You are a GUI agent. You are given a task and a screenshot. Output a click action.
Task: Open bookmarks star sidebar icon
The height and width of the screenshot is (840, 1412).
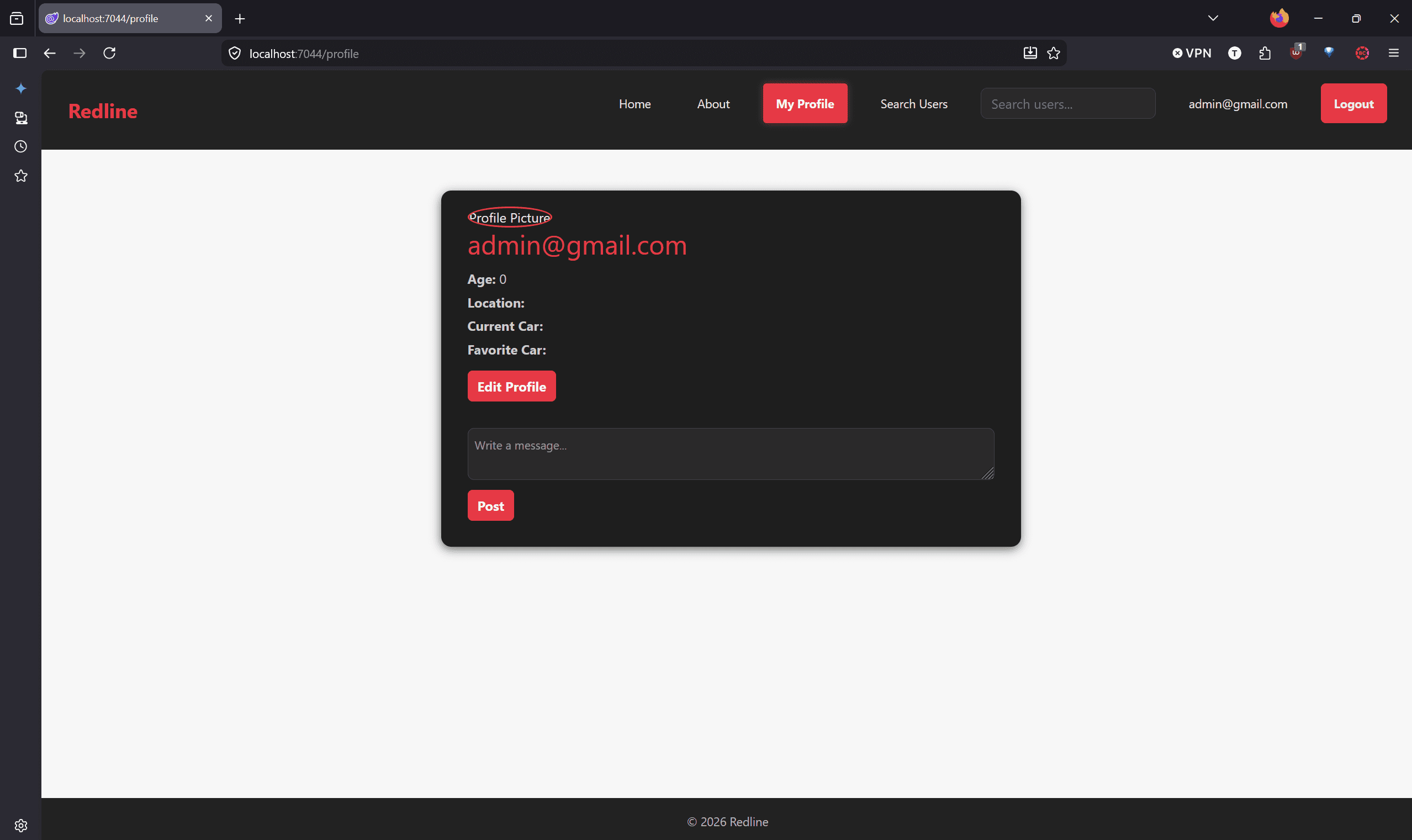(21, 176)
